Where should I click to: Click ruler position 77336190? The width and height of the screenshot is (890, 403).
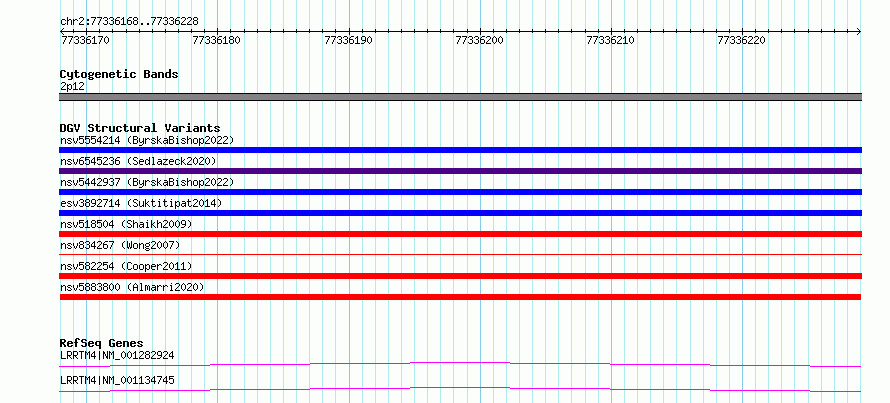coord(349,40)
